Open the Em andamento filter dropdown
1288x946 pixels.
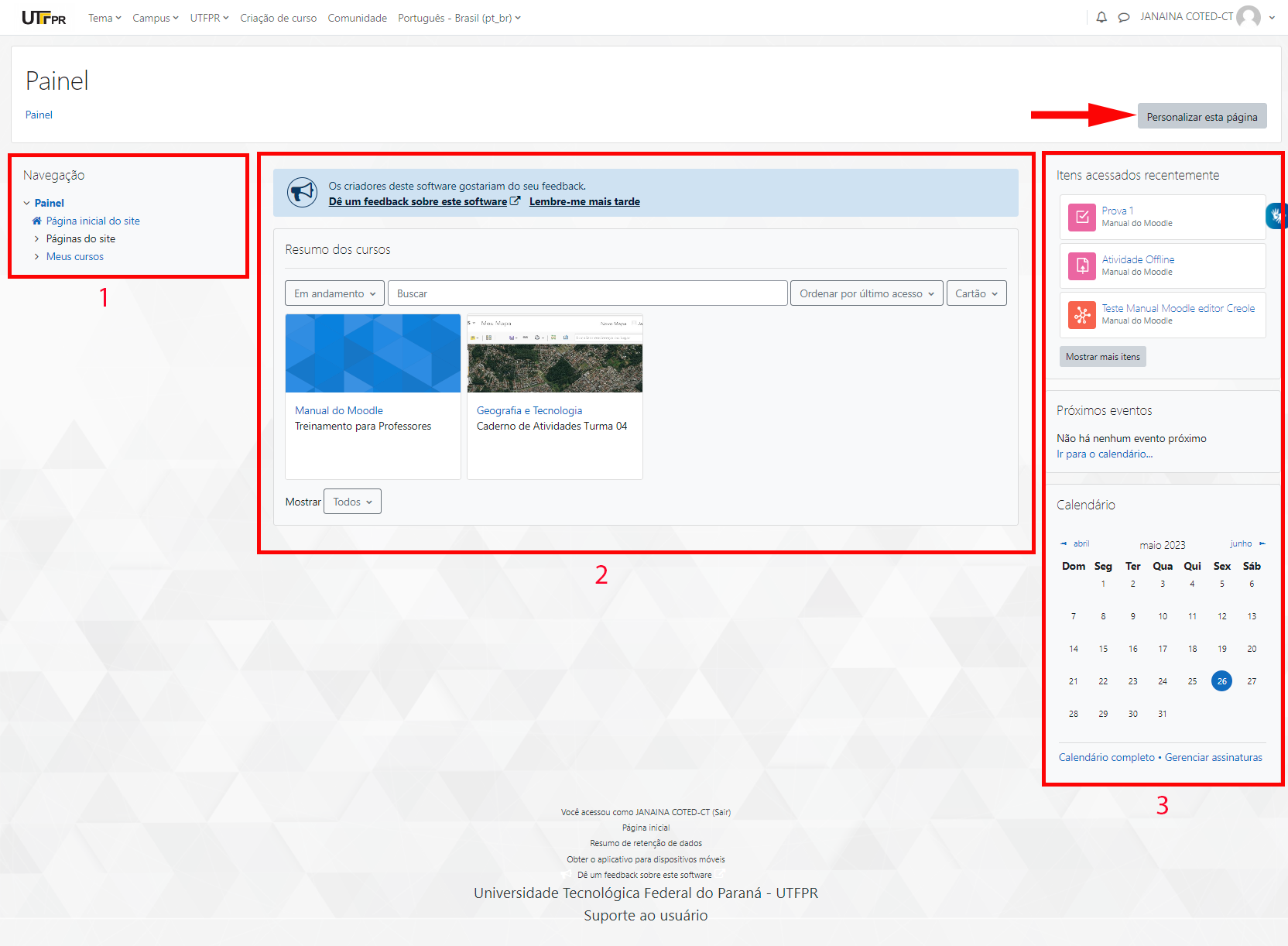pos(334,293)
